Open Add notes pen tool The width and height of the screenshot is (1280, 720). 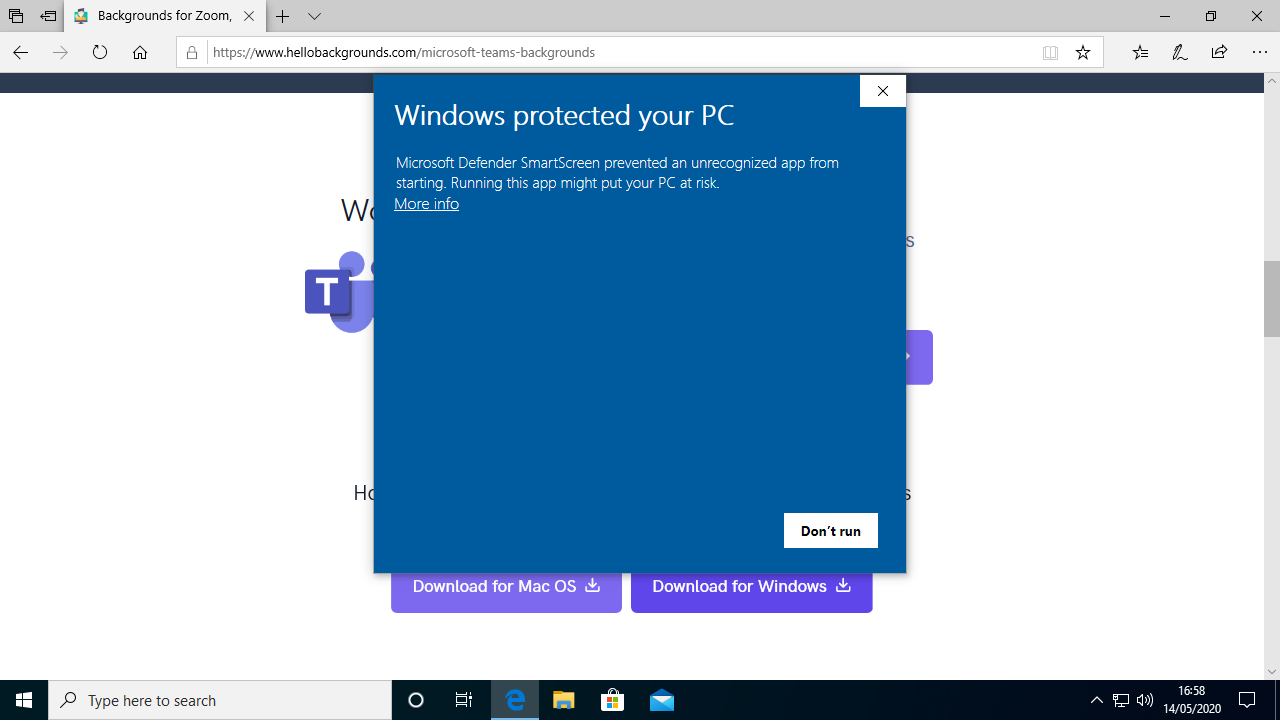1180,52
